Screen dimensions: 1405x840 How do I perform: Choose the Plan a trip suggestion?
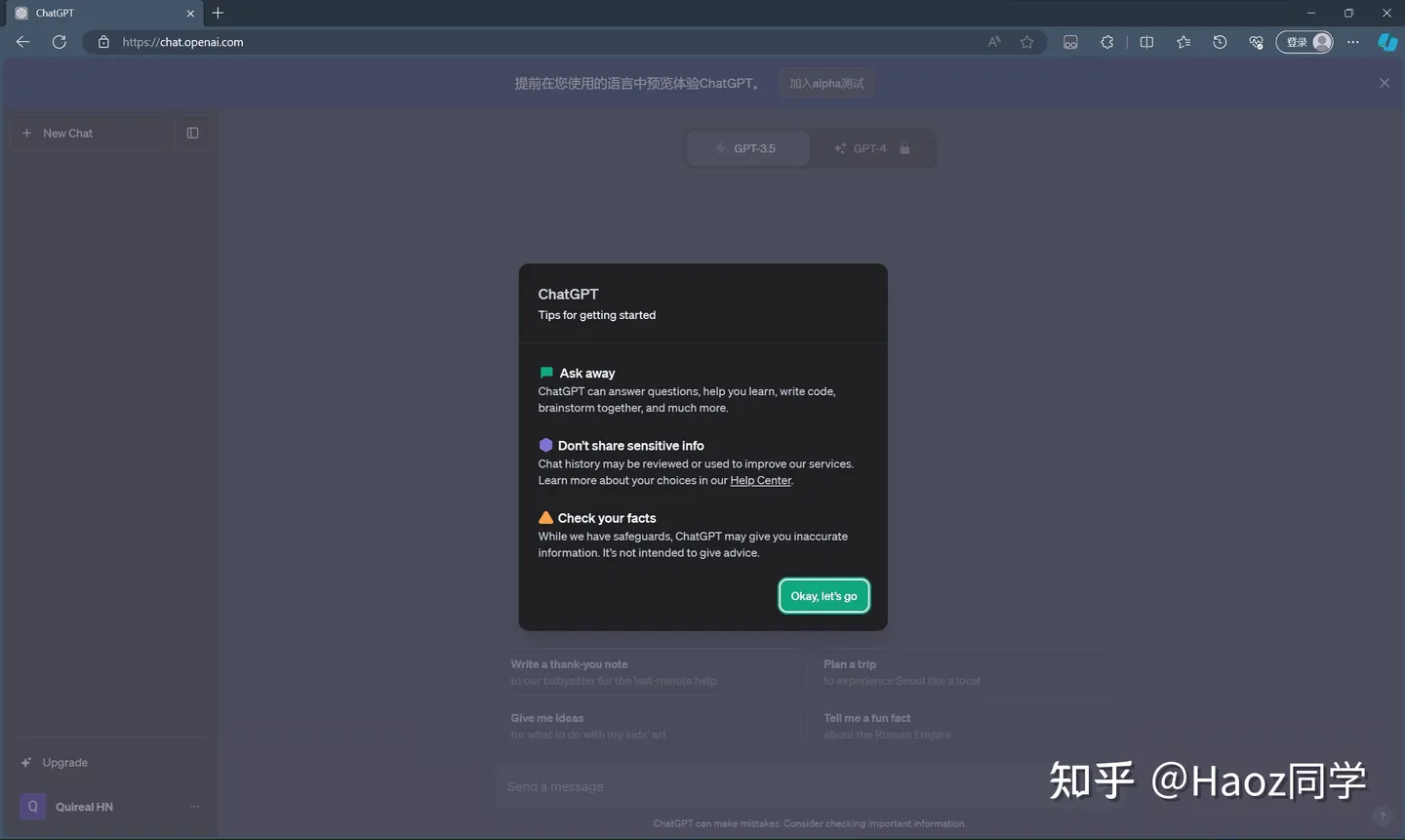pos(964,672)
